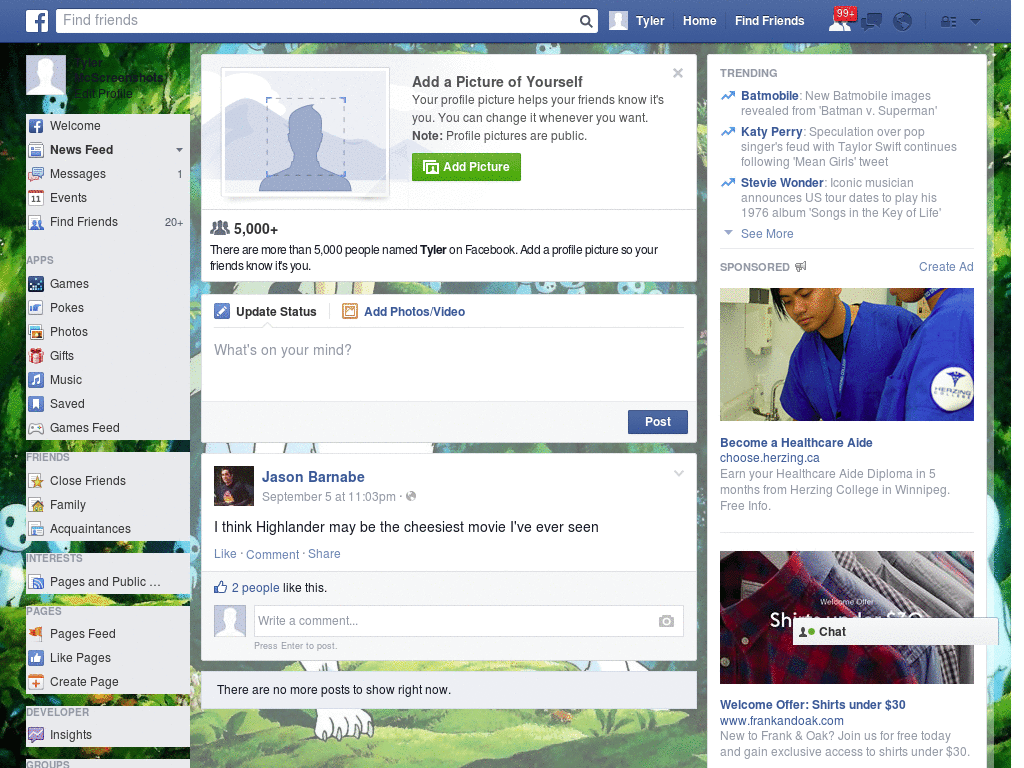Open the 5,000+ friends count icon
This screenshot has height=768, width=1024.
219,228
